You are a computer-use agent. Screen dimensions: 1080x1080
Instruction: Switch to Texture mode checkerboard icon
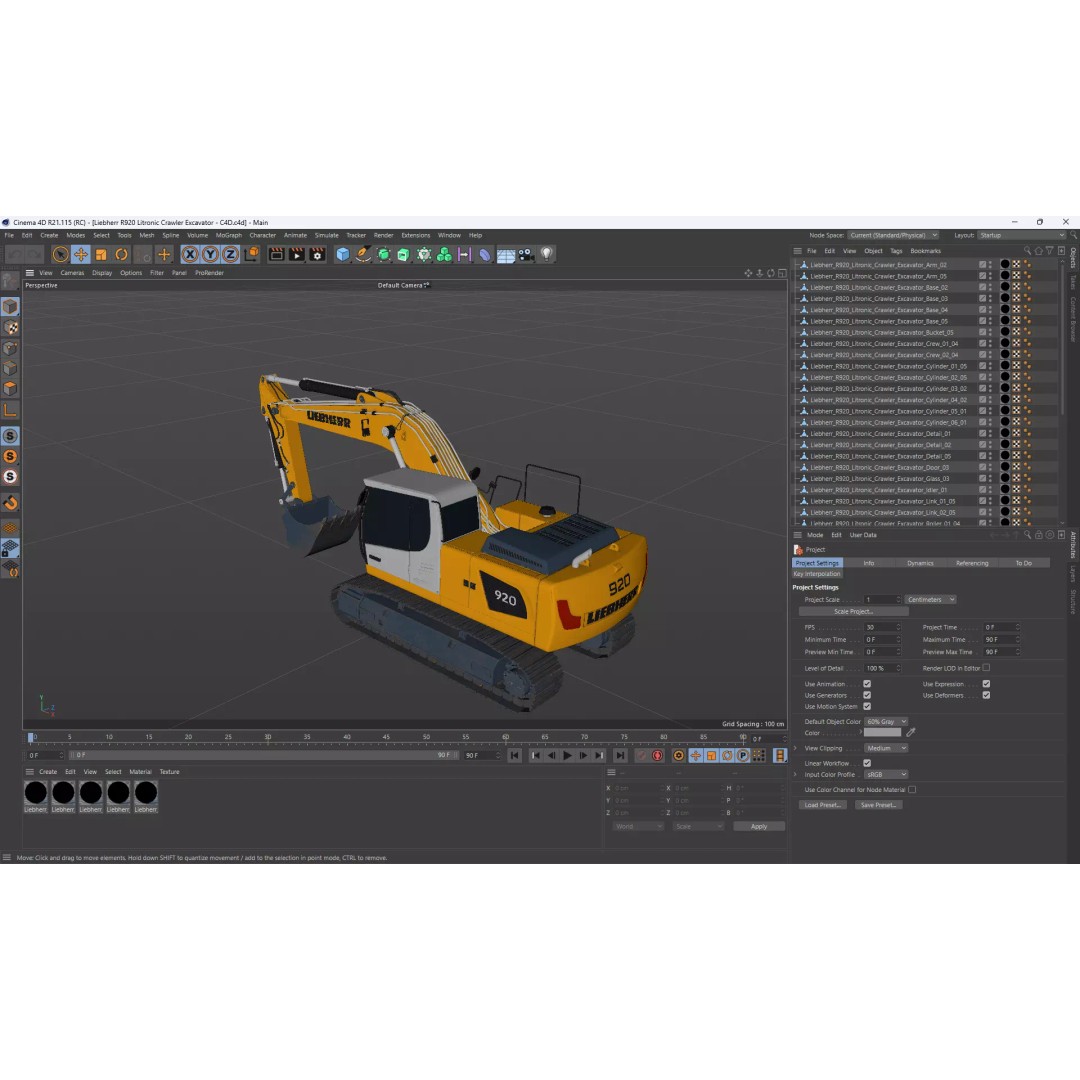coord(10,327)
